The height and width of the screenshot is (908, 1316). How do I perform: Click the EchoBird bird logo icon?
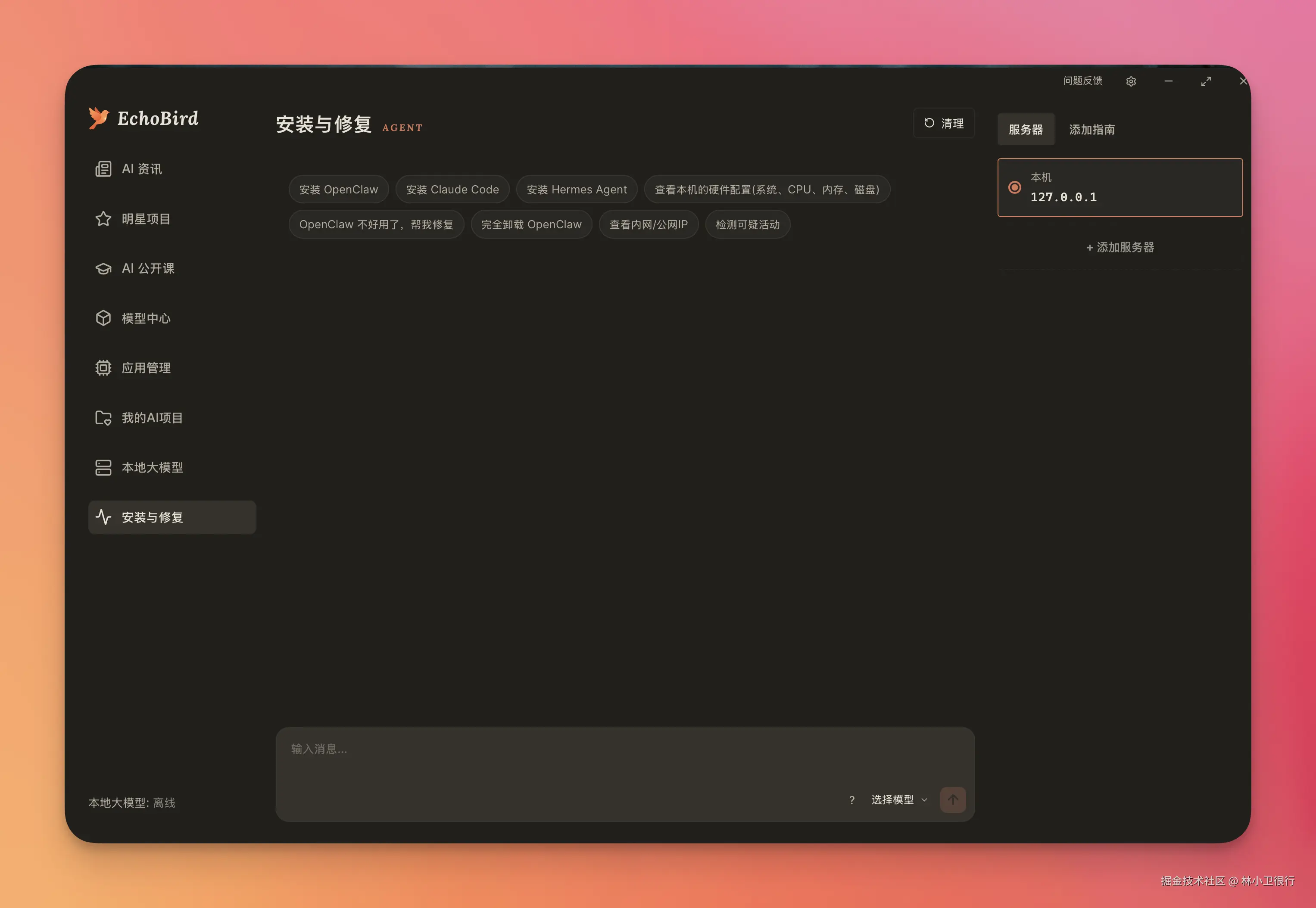coord(99,118)
